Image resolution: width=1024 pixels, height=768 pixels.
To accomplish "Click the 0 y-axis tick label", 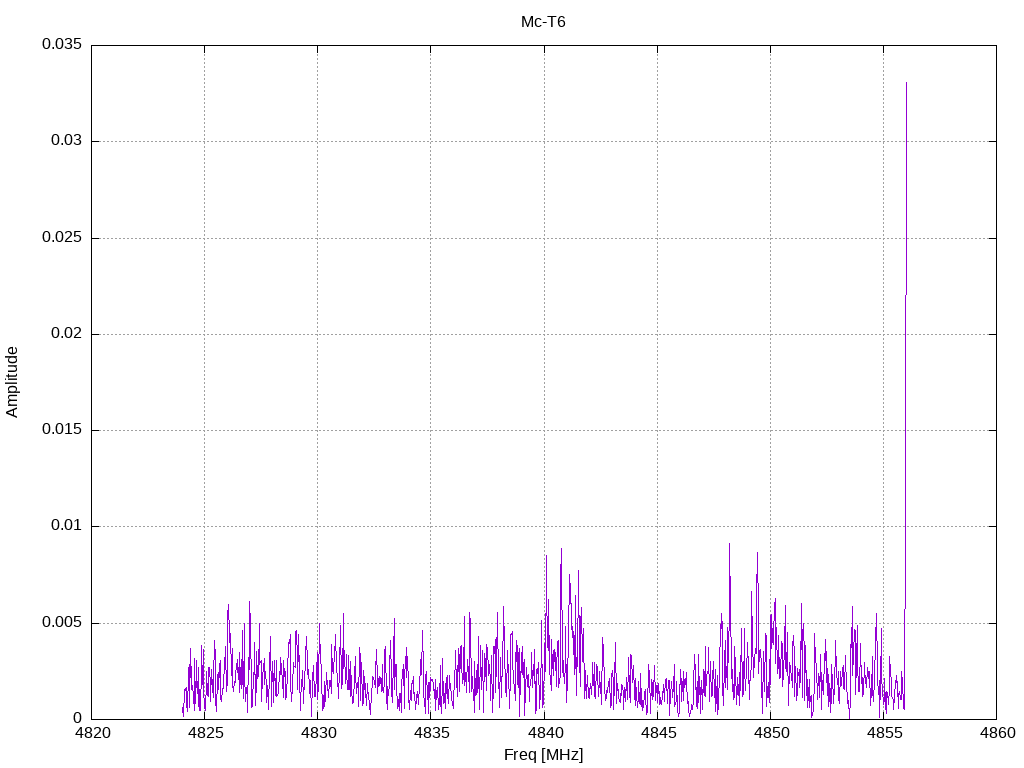I will click(78, 718).
